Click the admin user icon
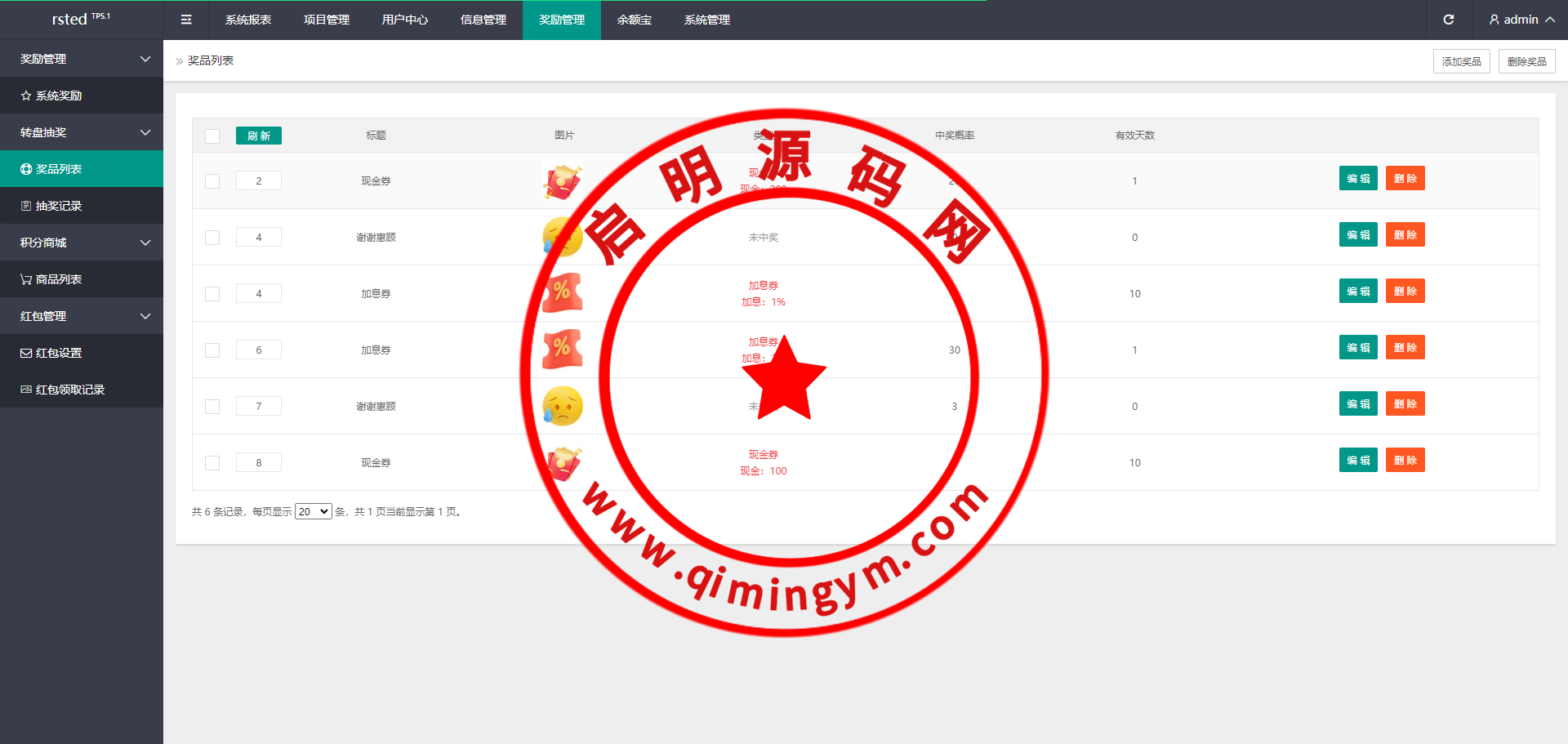Screen dimensions: 1568x744 tap(1494, 20)
